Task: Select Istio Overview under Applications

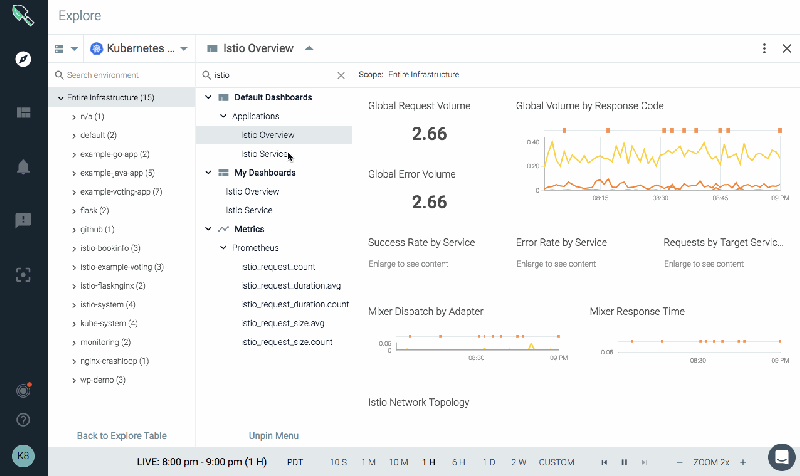Action: coord(268,135)
